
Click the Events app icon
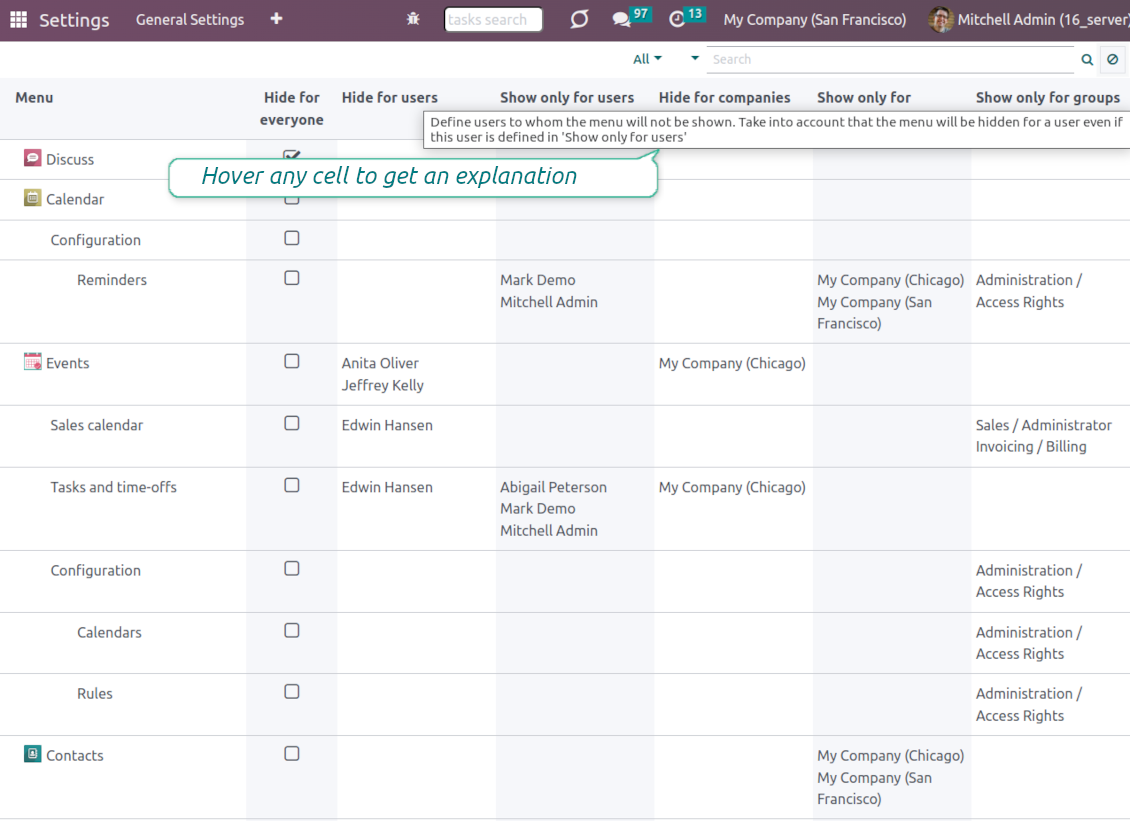click(32, 361)
